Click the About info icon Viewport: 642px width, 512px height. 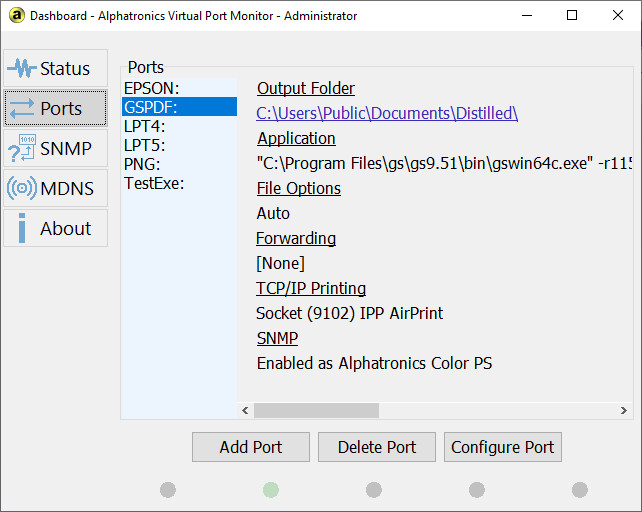[21, 229]
